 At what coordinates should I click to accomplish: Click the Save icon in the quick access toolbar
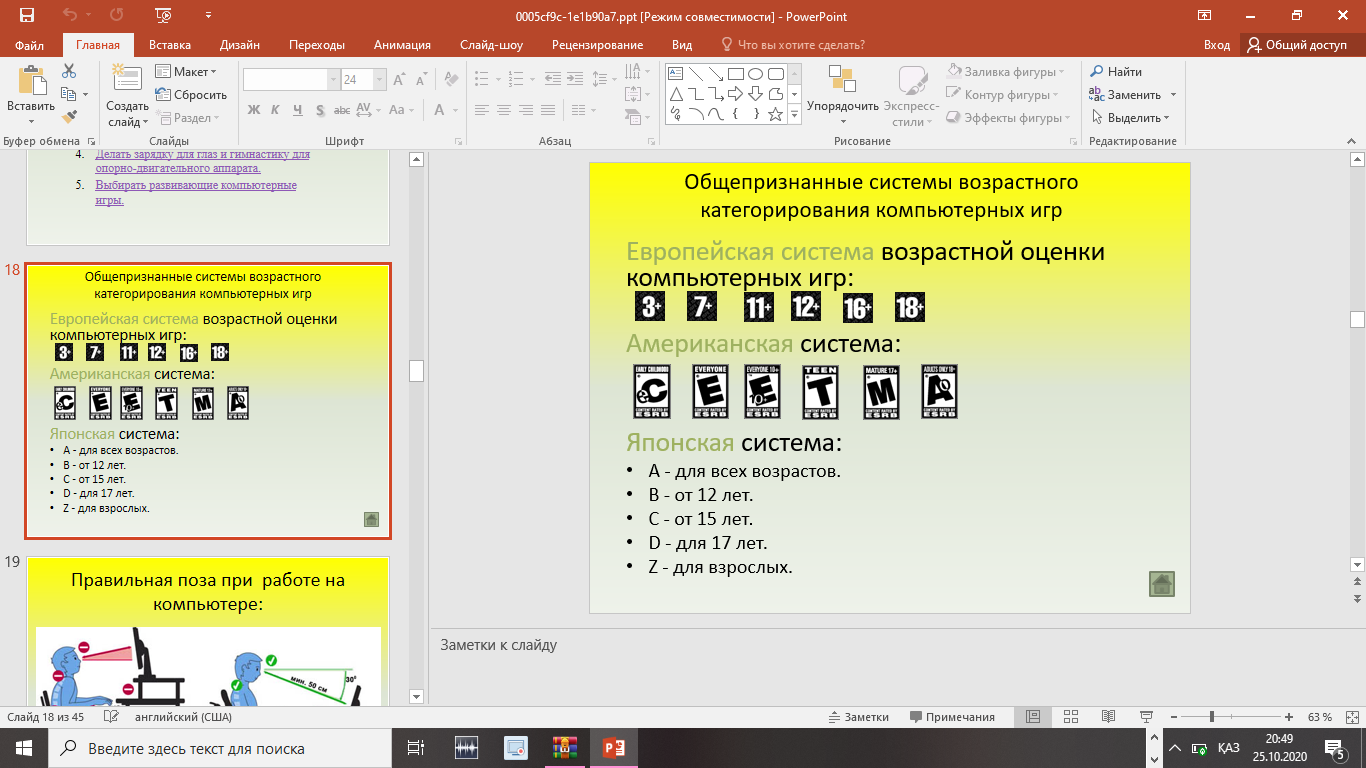point(27,15)
